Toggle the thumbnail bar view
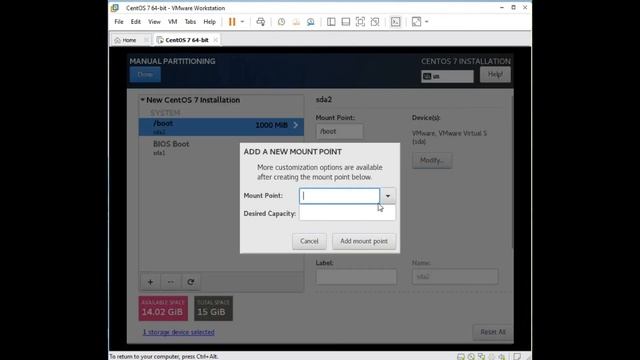This screenshot has height=360, width=640. click(x=346, y=22)
